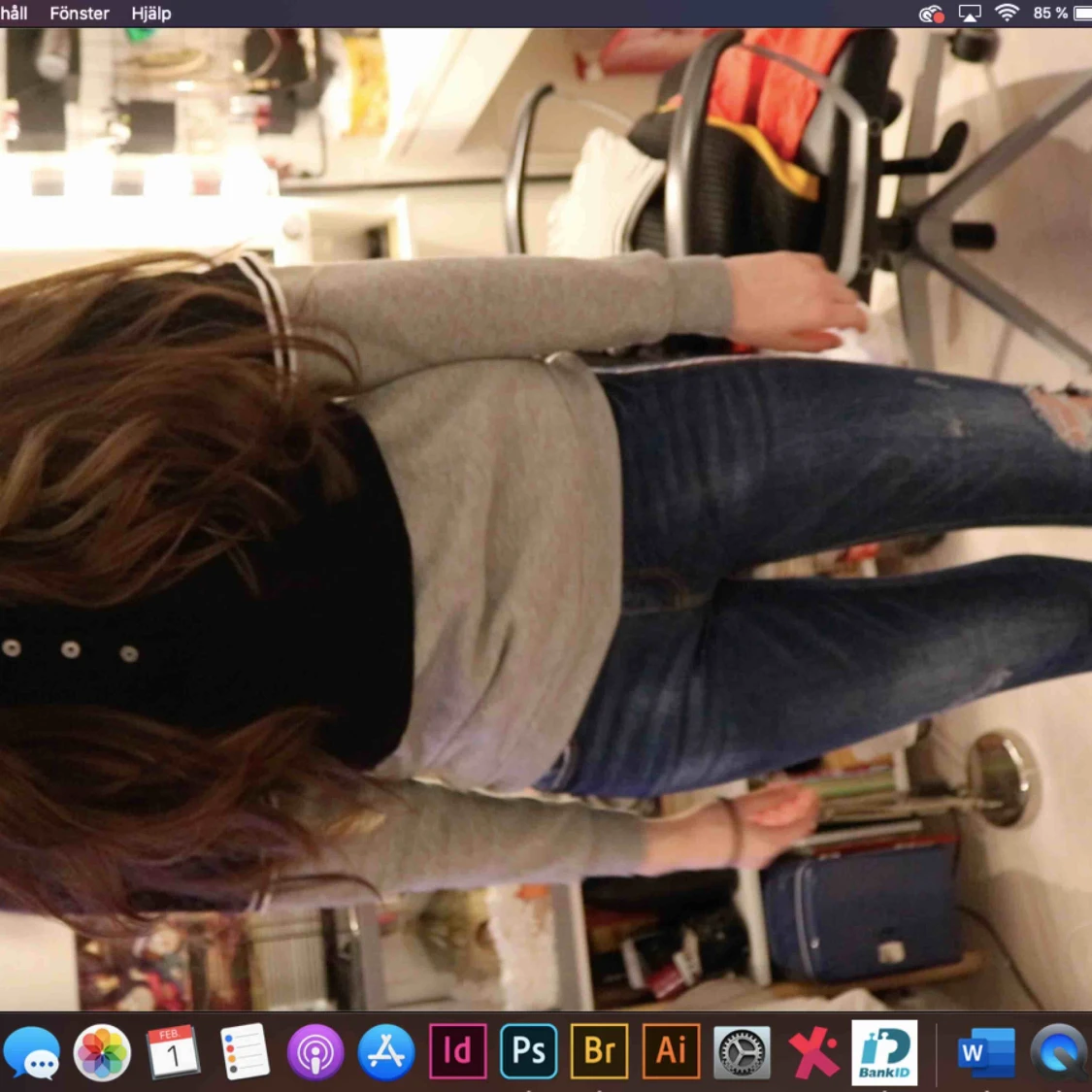Image resolution: width=1092 pixels, height=1092 pixels.
Task: Open Adobe Bridge in the dock
Action: (x=599, y=1051)
